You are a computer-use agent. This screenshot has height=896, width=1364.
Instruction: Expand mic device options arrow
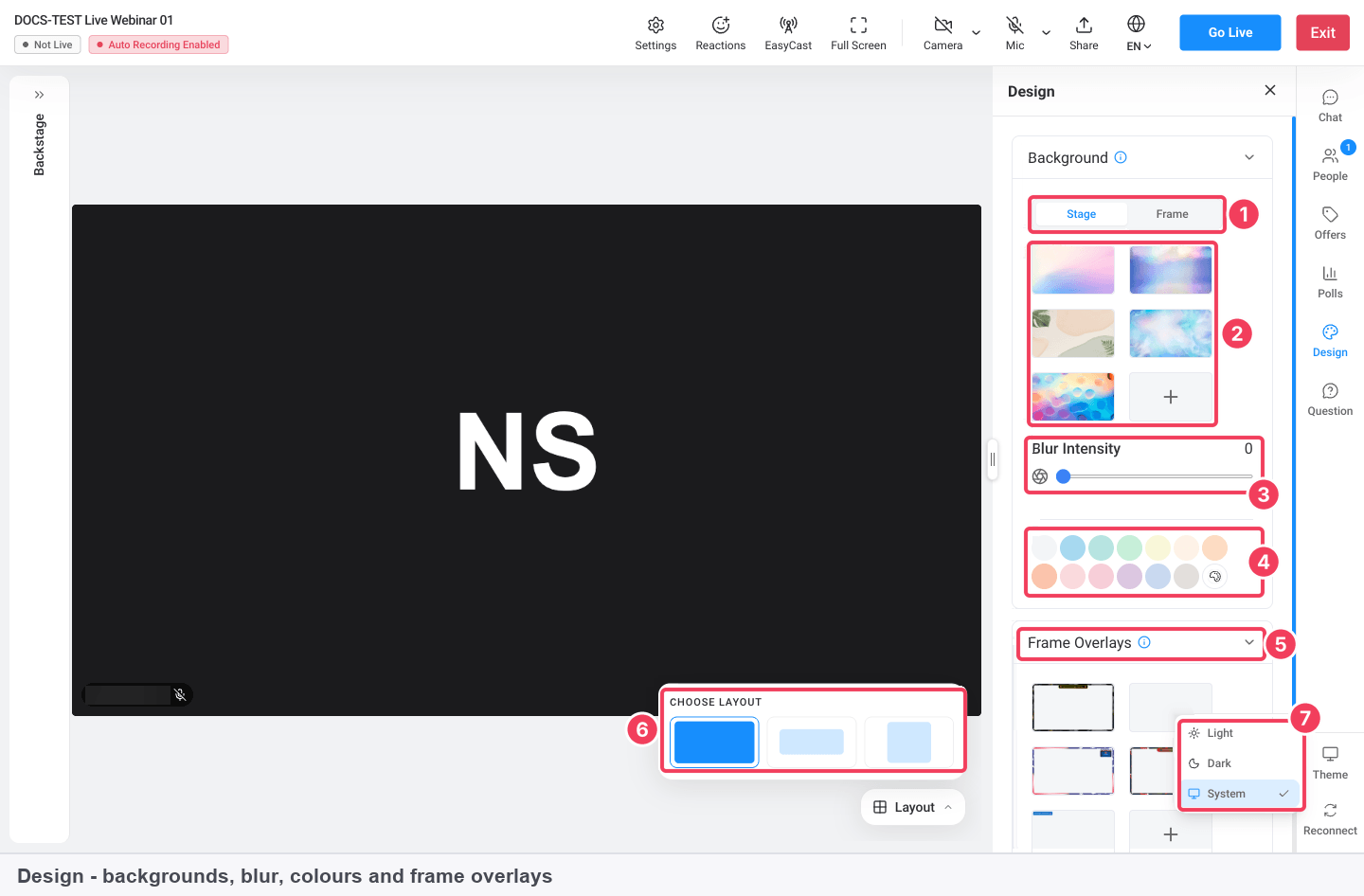[1047, 32]
